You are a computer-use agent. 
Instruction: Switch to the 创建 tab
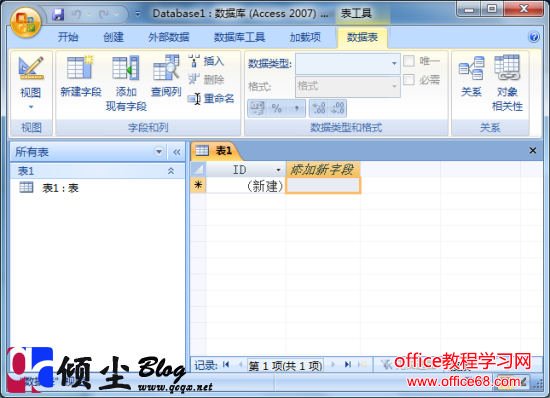pyautogui.click(x=114, y=37)
